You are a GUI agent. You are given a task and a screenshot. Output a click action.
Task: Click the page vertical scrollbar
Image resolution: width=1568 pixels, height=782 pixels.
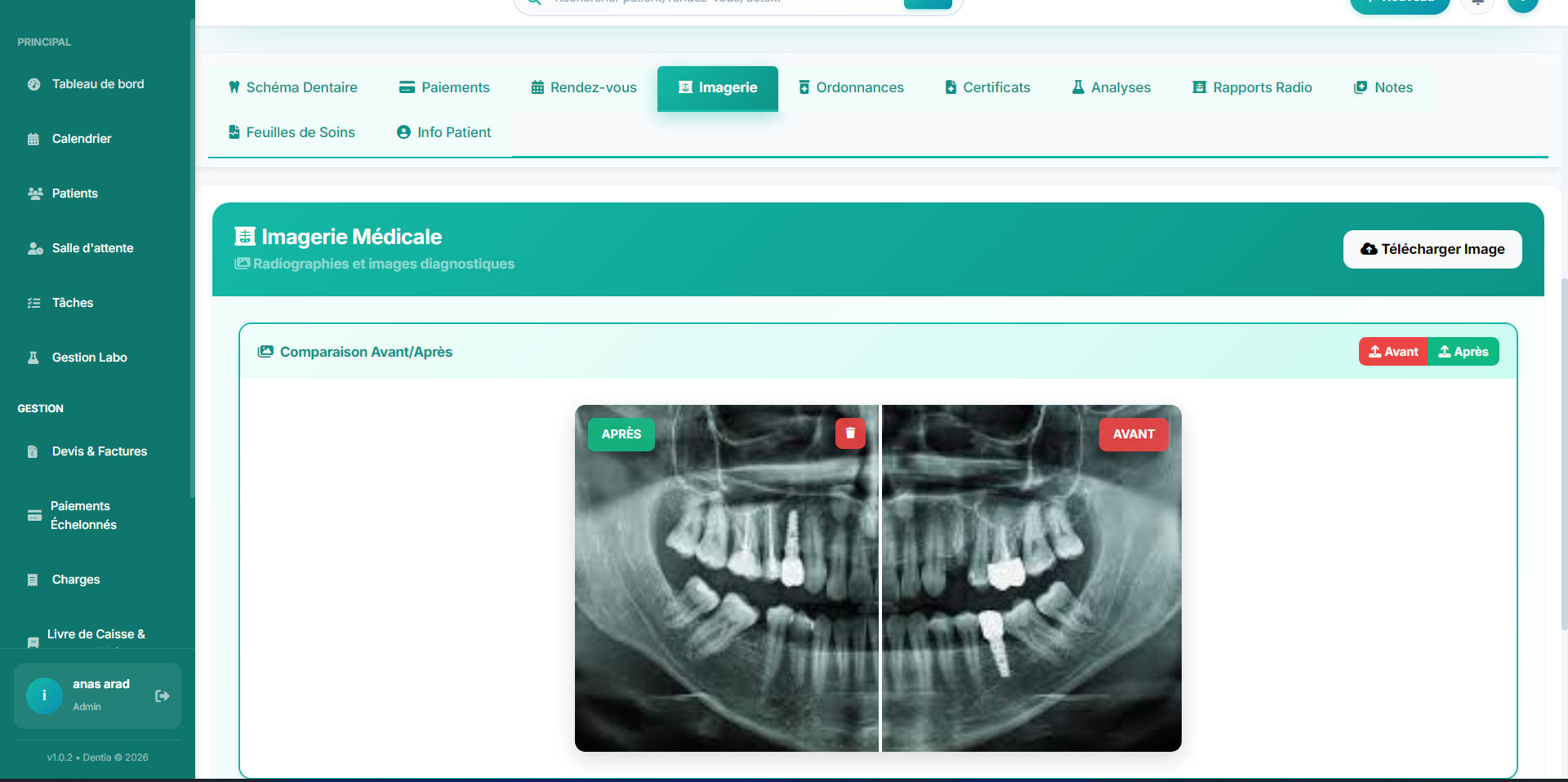point(1564,454)
